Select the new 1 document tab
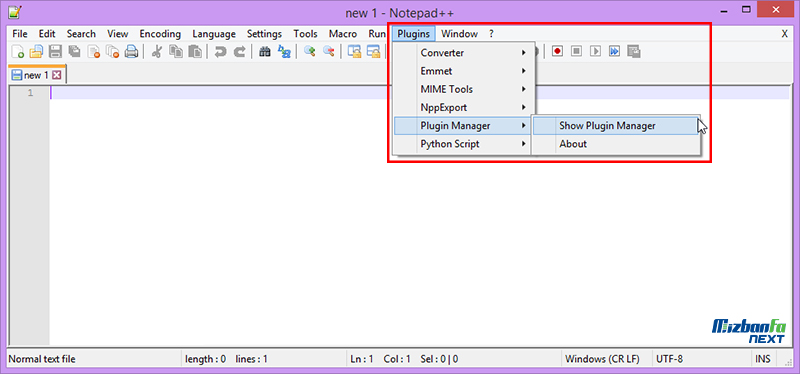This screenshot has height=374, width=800. tap(36, 76)
